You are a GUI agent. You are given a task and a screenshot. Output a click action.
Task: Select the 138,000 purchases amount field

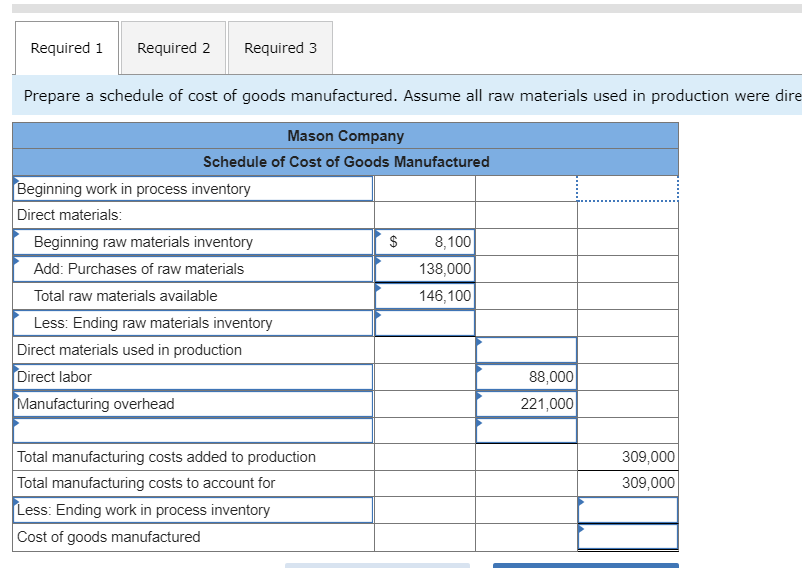[x=425, y=269]
